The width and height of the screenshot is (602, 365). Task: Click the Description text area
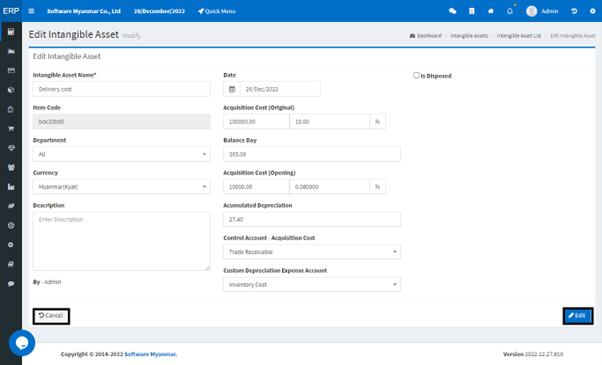tap(121, 241)
